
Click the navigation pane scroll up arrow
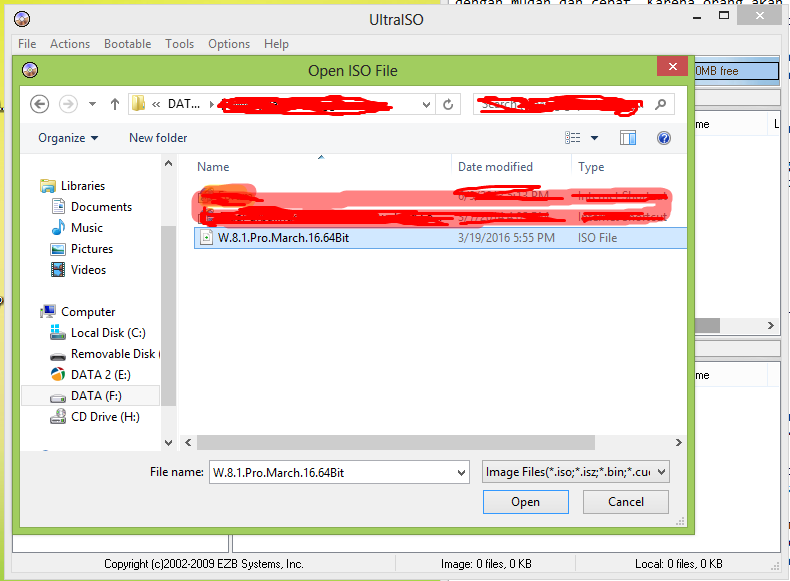(x=168, y=163)
